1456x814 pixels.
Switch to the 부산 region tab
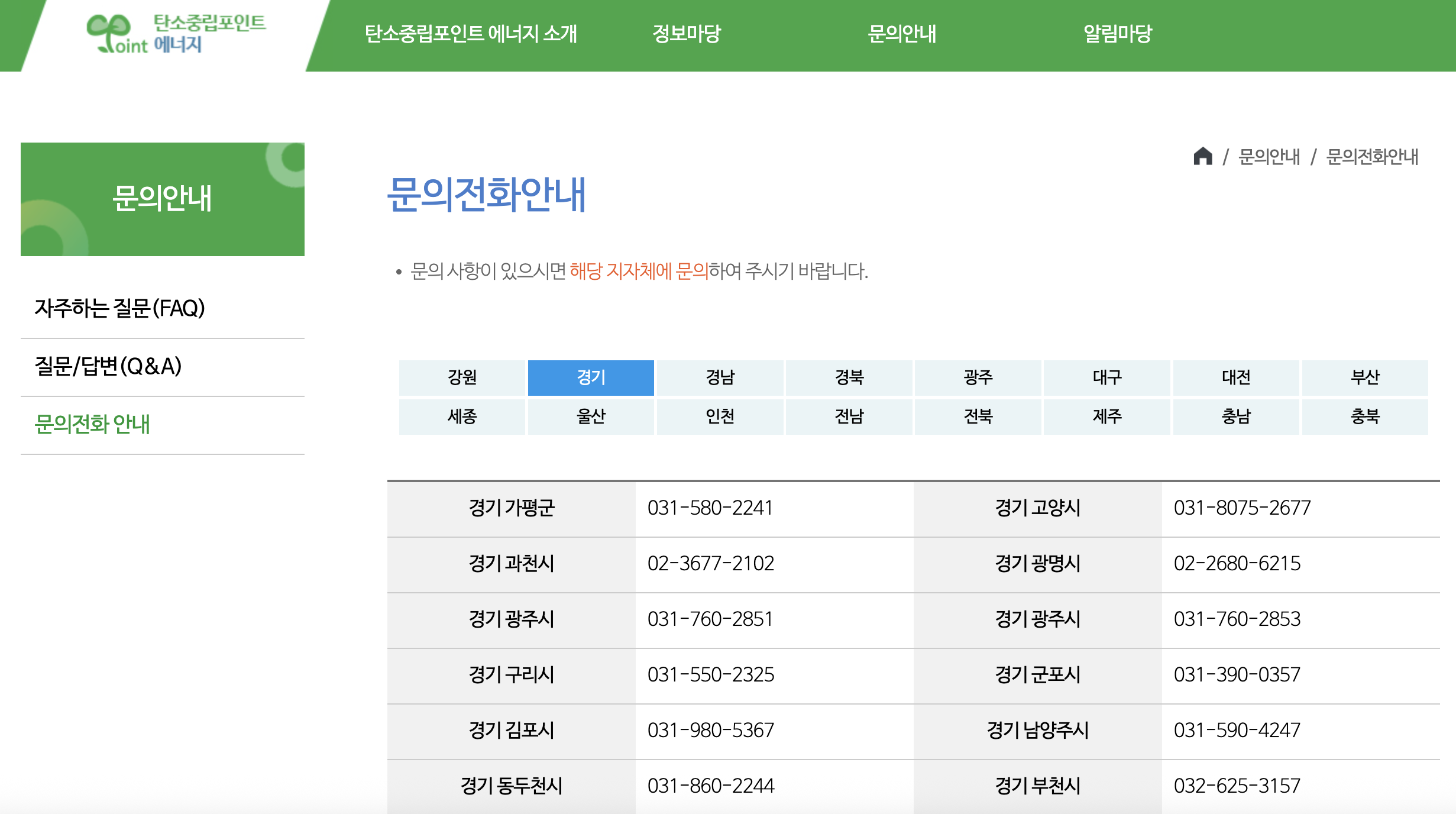[x=1365, y=377]
